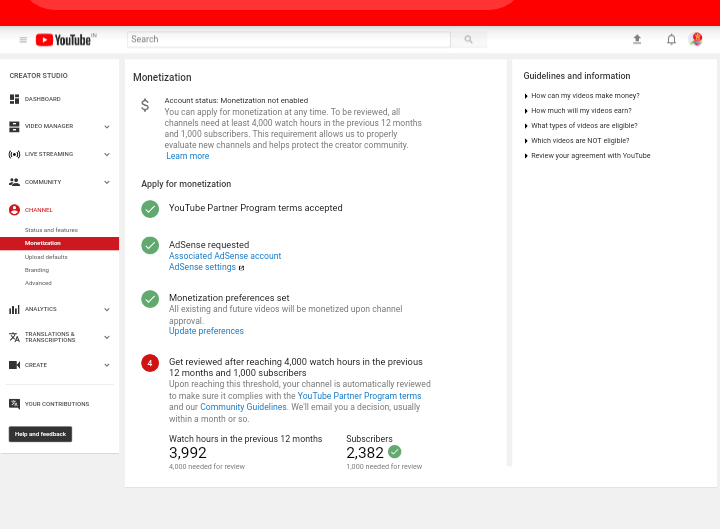Screen dimensions: 720x529
Task: Click the Guidelines and information heading
Action: [577, 76]
